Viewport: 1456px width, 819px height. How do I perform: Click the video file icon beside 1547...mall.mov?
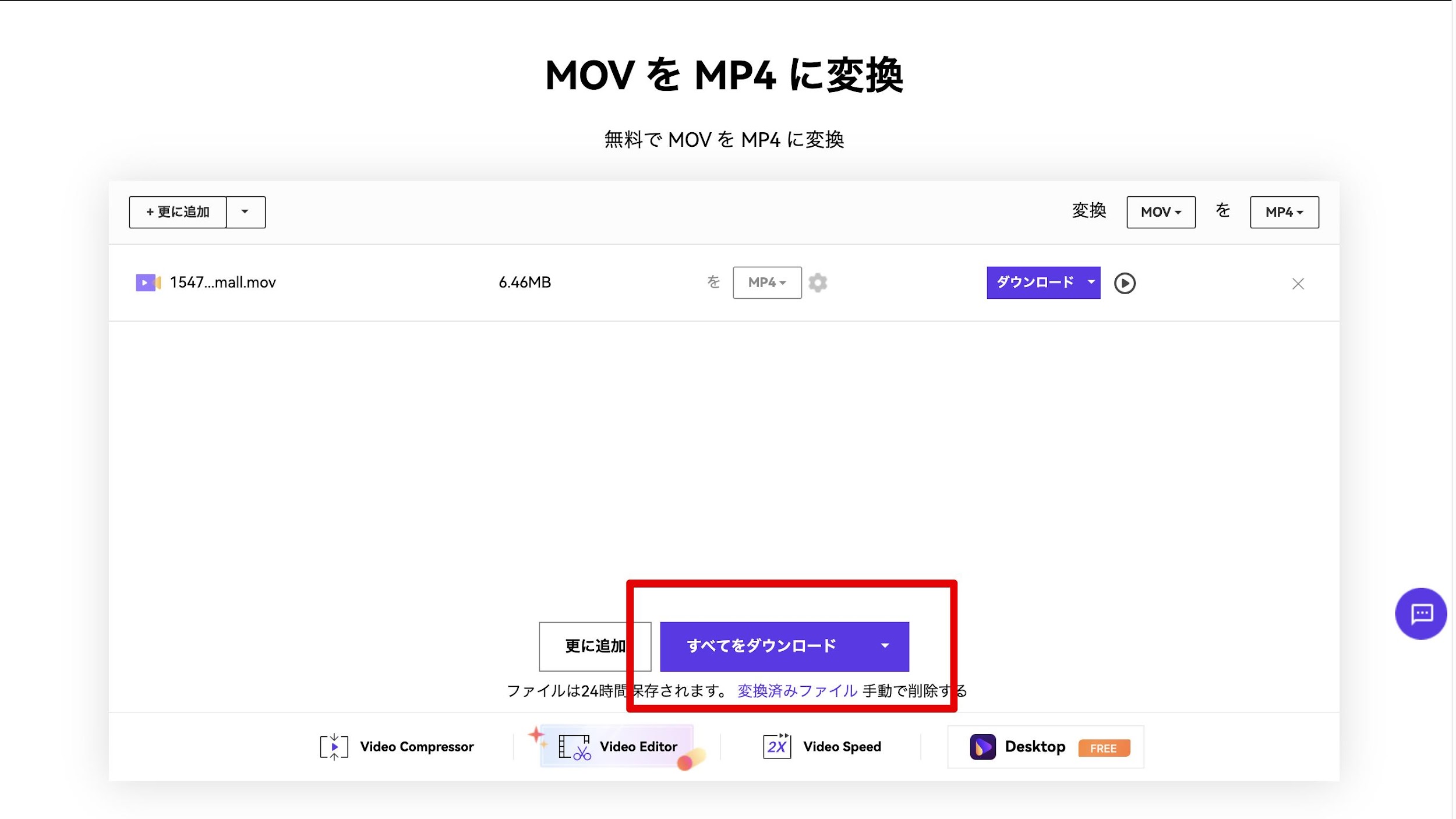[x=148, y=283]
